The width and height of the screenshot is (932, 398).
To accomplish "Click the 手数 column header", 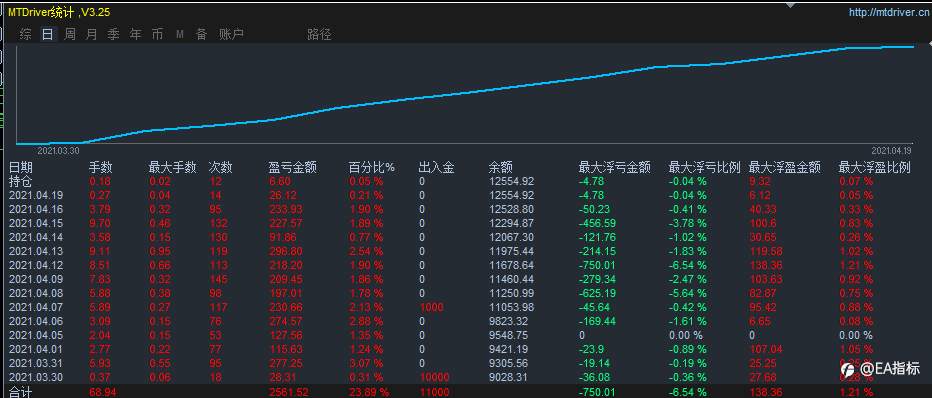I will coord(101,168).
